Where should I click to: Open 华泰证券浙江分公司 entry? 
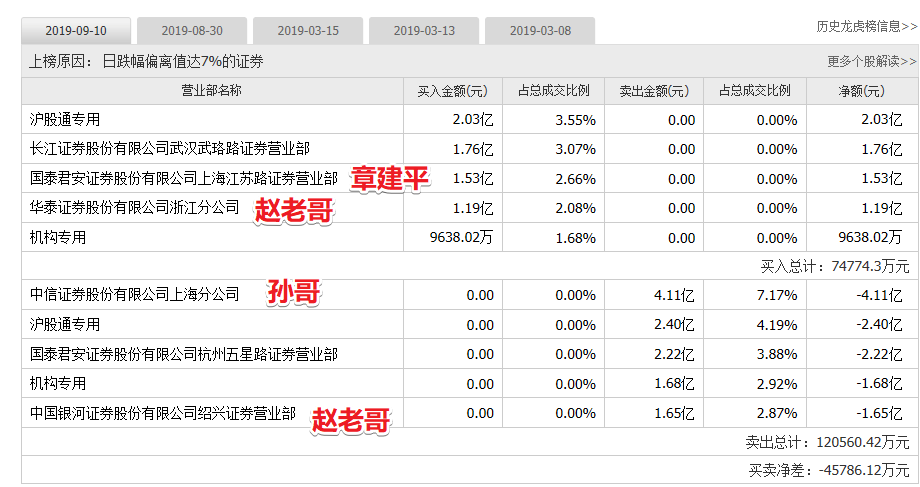point(134,208)
